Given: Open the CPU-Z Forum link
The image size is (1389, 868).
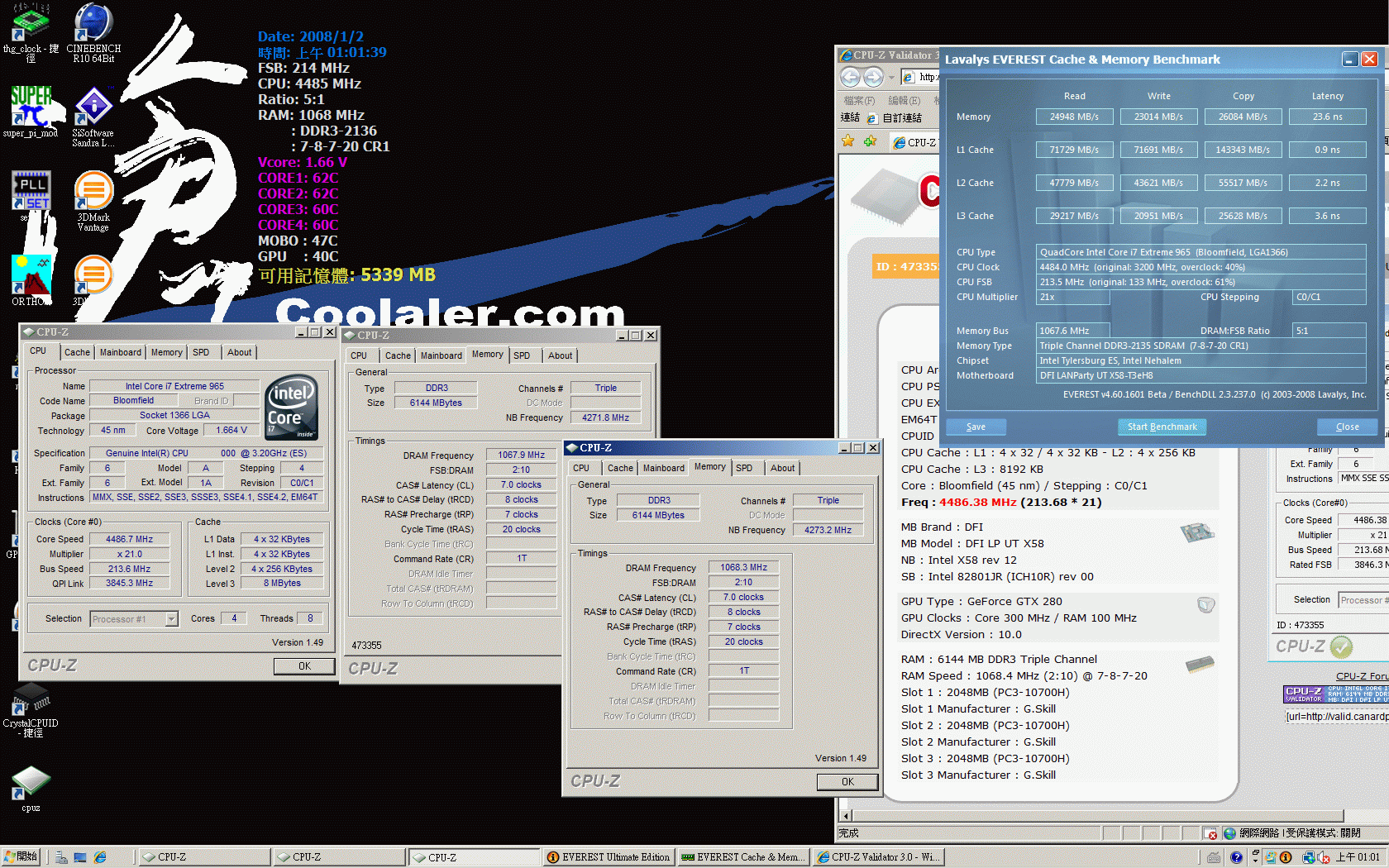Looking at the screenshot, I should [1362, 676].
